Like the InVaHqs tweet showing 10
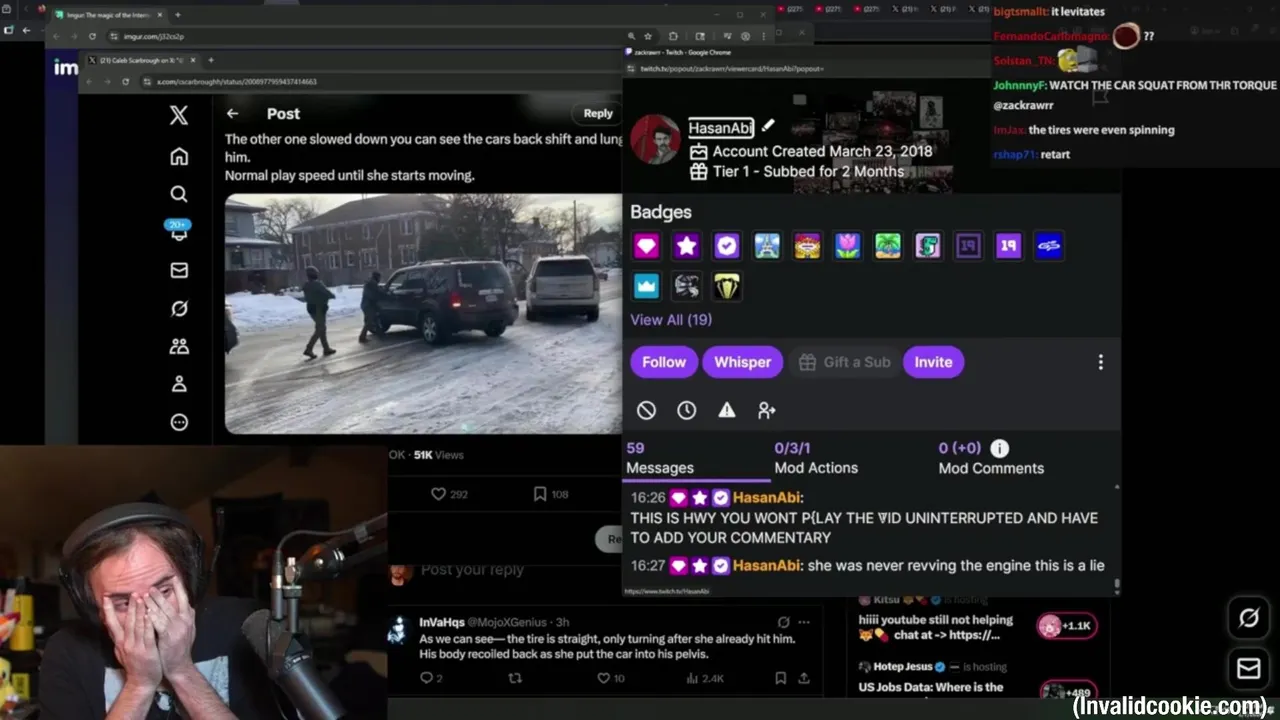The height and width of the screenshot is (720, 1280). pos(610,678)
